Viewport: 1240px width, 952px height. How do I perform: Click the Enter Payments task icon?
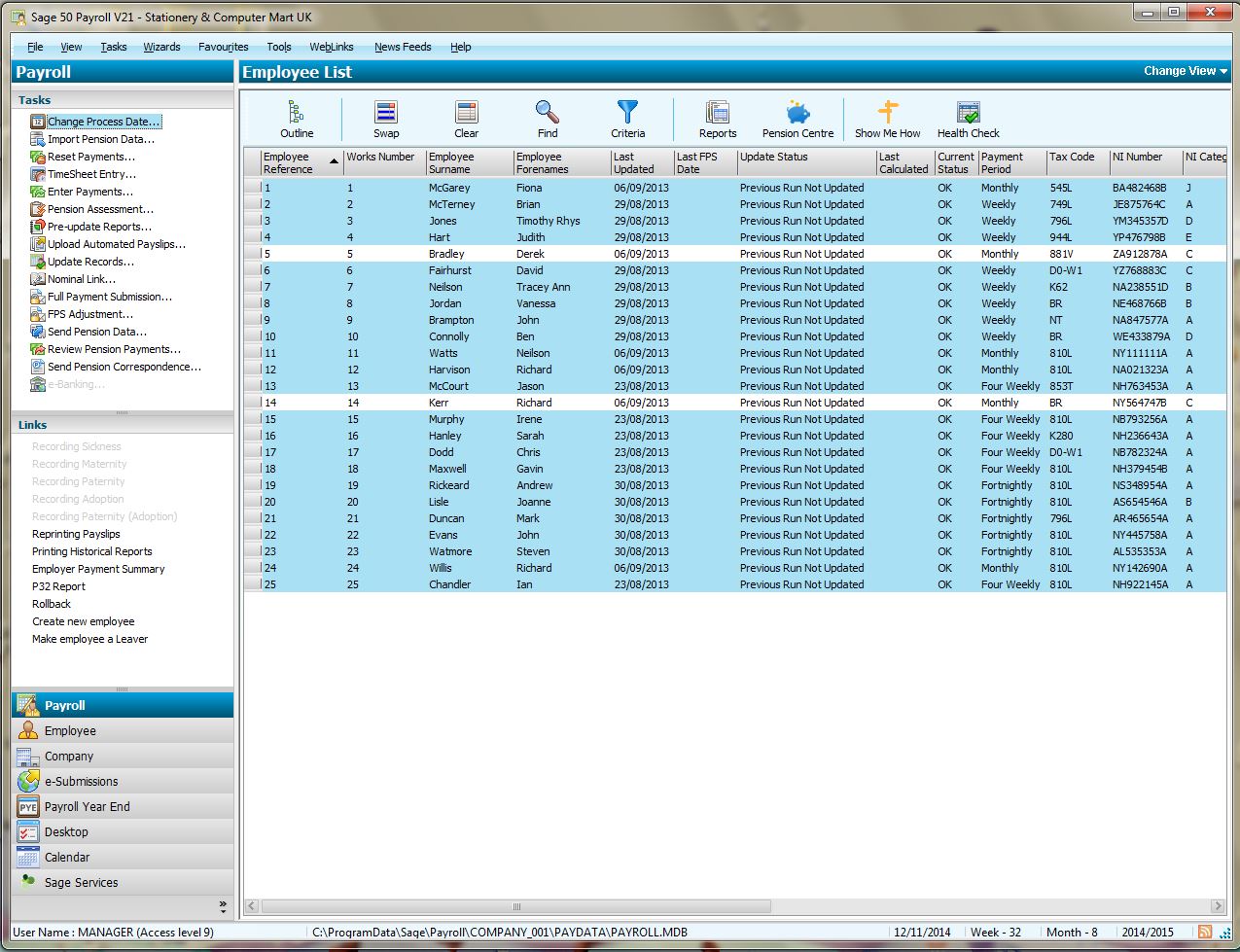pos(38,192)
